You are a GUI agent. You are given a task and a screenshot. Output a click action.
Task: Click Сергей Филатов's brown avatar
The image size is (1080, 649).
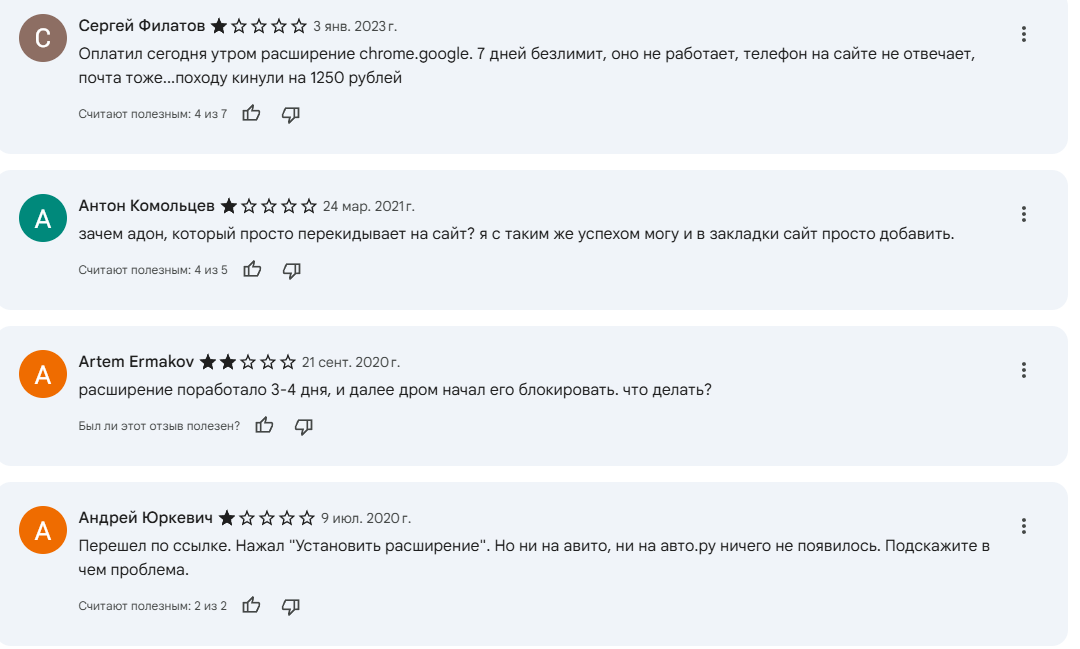43,38
